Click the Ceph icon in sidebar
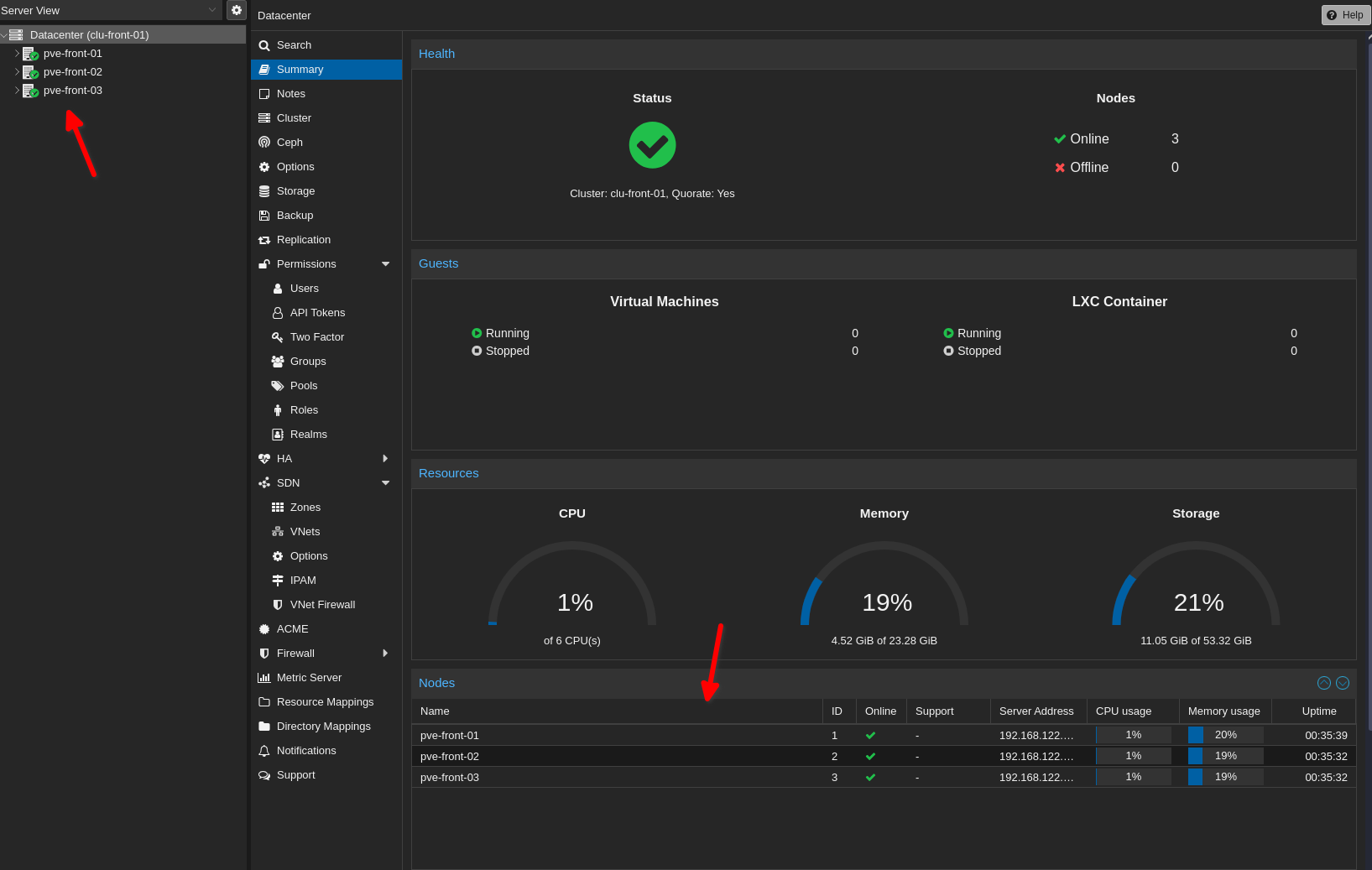 (x=264, y=143)
